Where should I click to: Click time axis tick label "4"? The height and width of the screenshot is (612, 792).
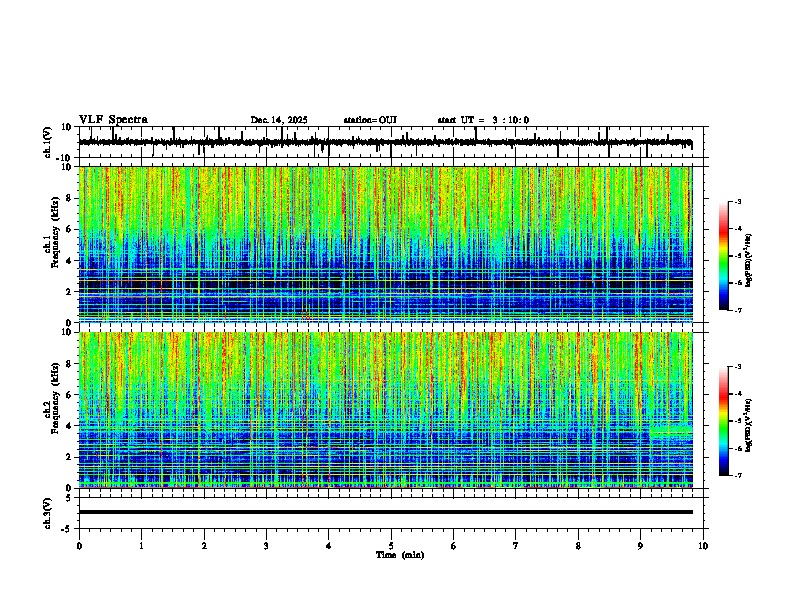(x=329, y=546)
